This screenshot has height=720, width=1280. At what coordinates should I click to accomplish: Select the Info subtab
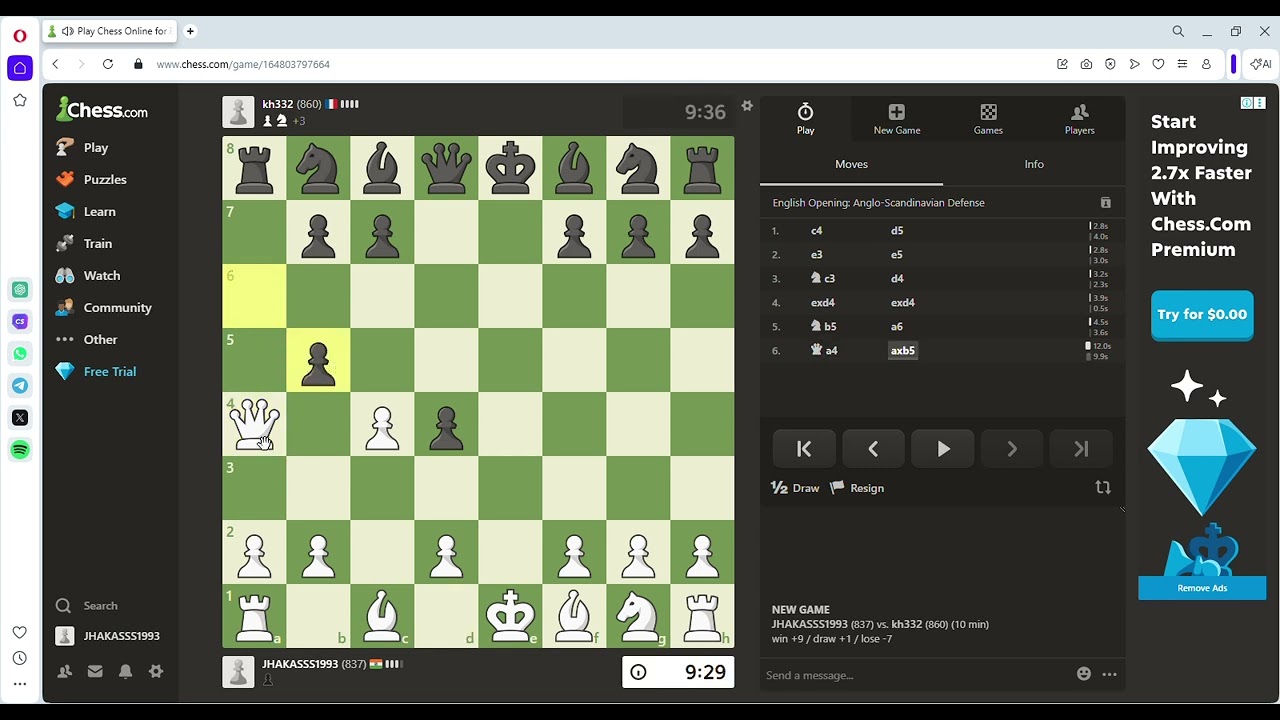click(1034, 164)
